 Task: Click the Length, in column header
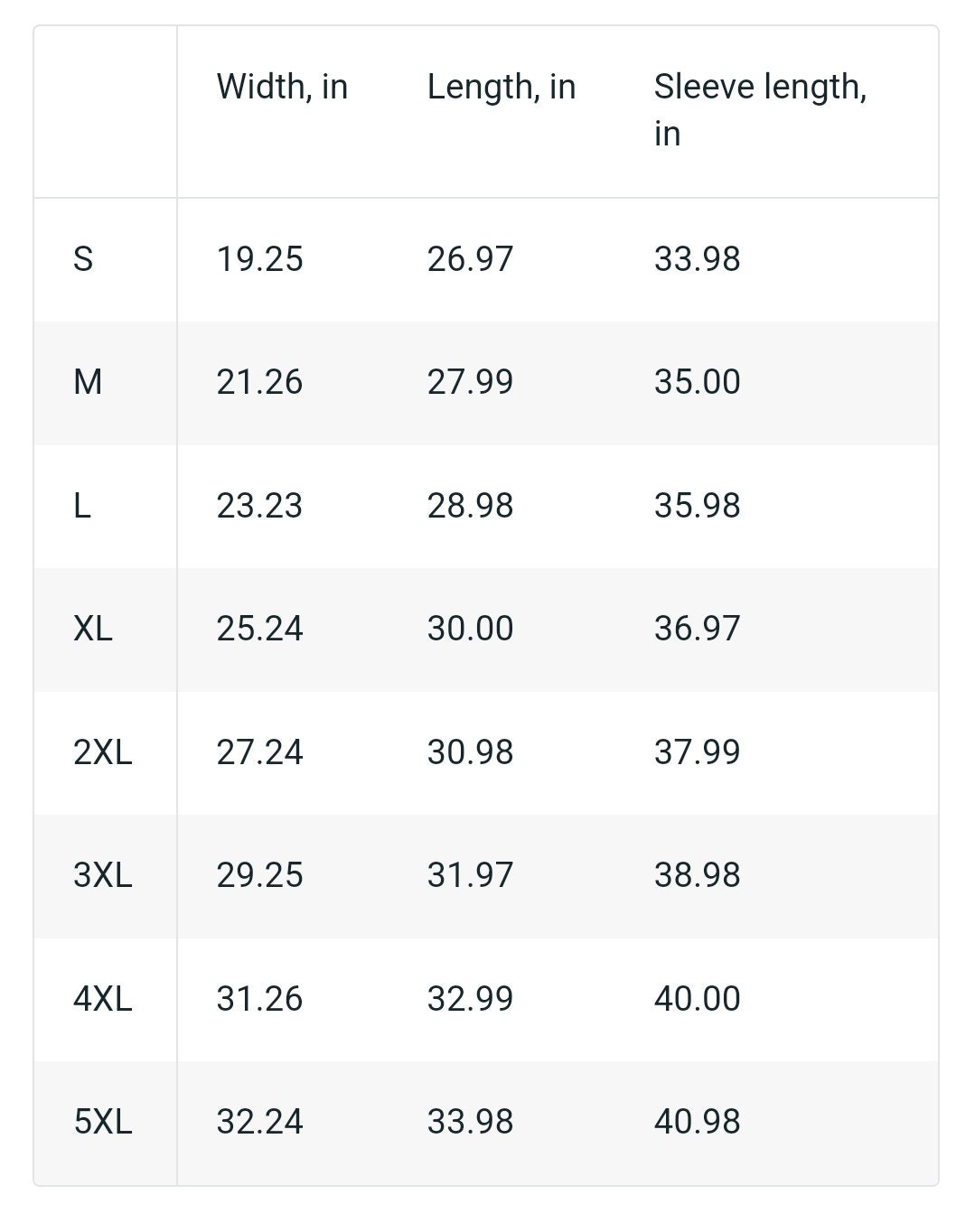(x=502, y=88)
